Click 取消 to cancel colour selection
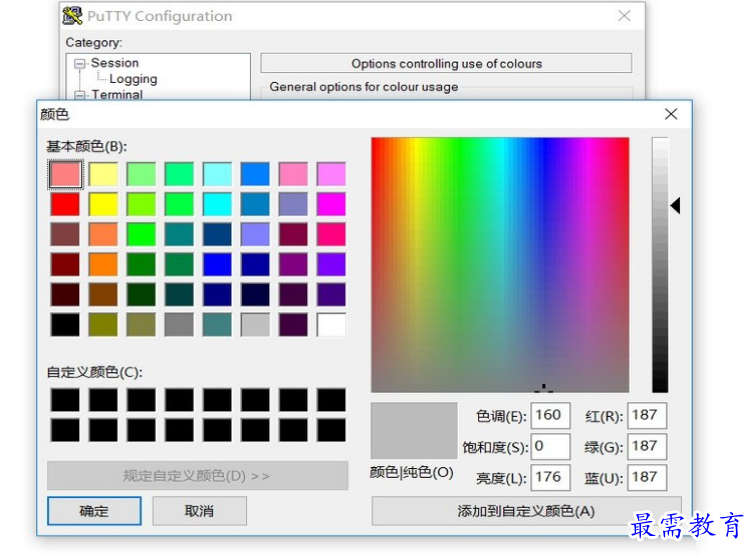This screenshot has height=557, width=752. tap(200, 511)
